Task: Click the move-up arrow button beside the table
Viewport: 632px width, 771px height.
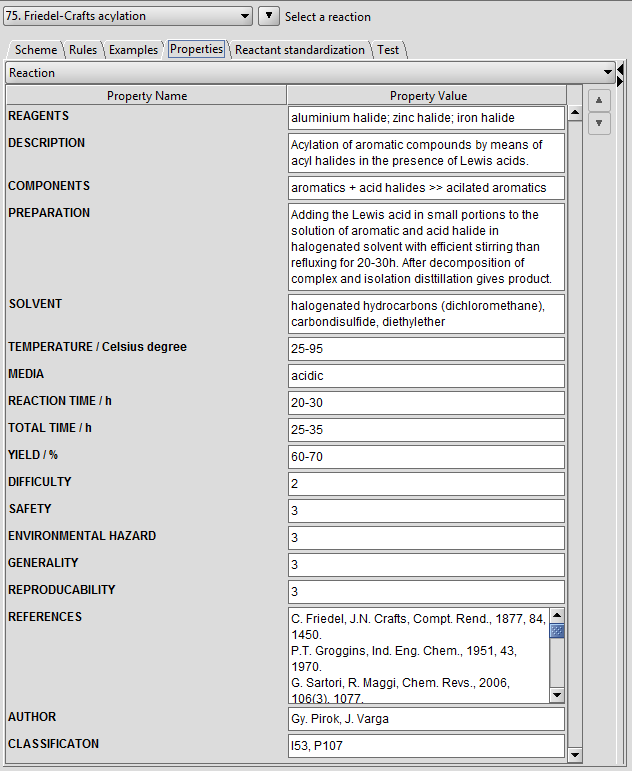Action: click(x=598, y=100)
